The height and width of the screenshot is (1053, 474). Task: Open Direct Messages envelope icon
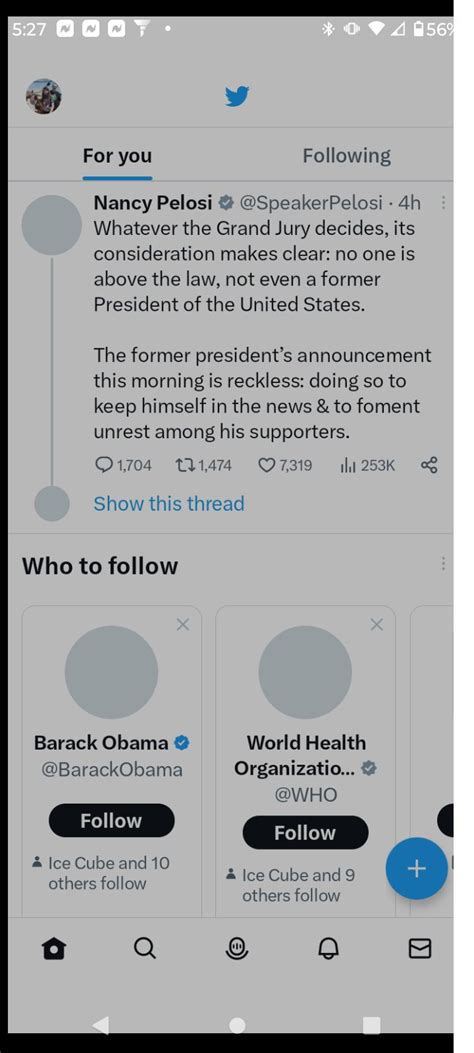point(420,948)
